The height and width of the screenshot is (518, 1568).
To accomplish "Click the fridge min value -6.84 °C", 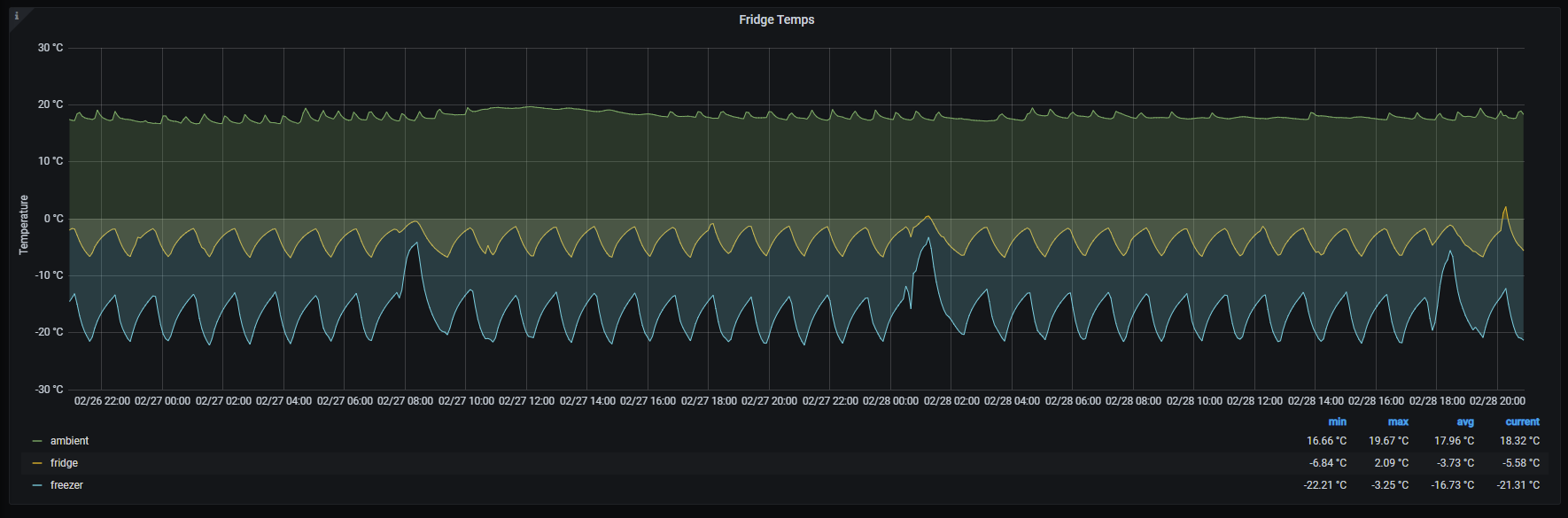I will point(1328,463).
